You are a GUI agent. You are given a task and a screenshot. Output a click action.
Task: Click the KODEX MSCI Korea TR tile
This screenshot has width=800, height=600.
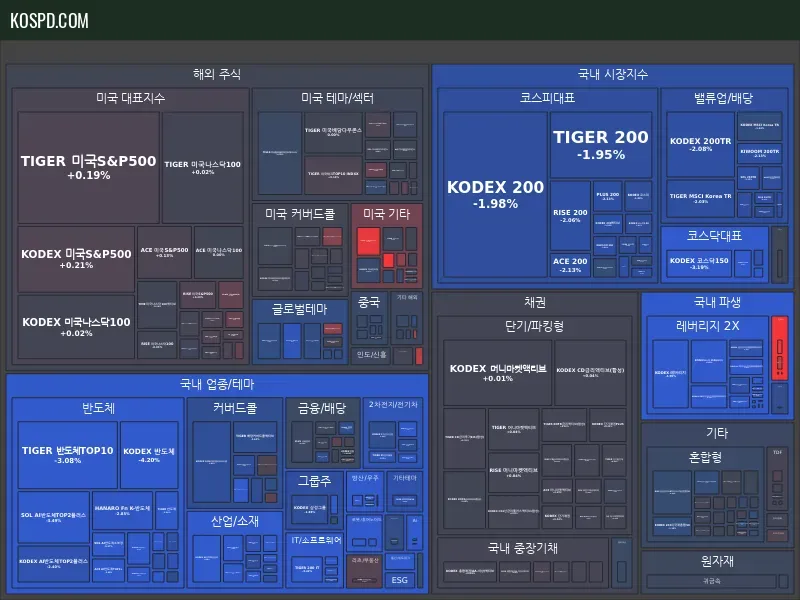coord(760,126)
